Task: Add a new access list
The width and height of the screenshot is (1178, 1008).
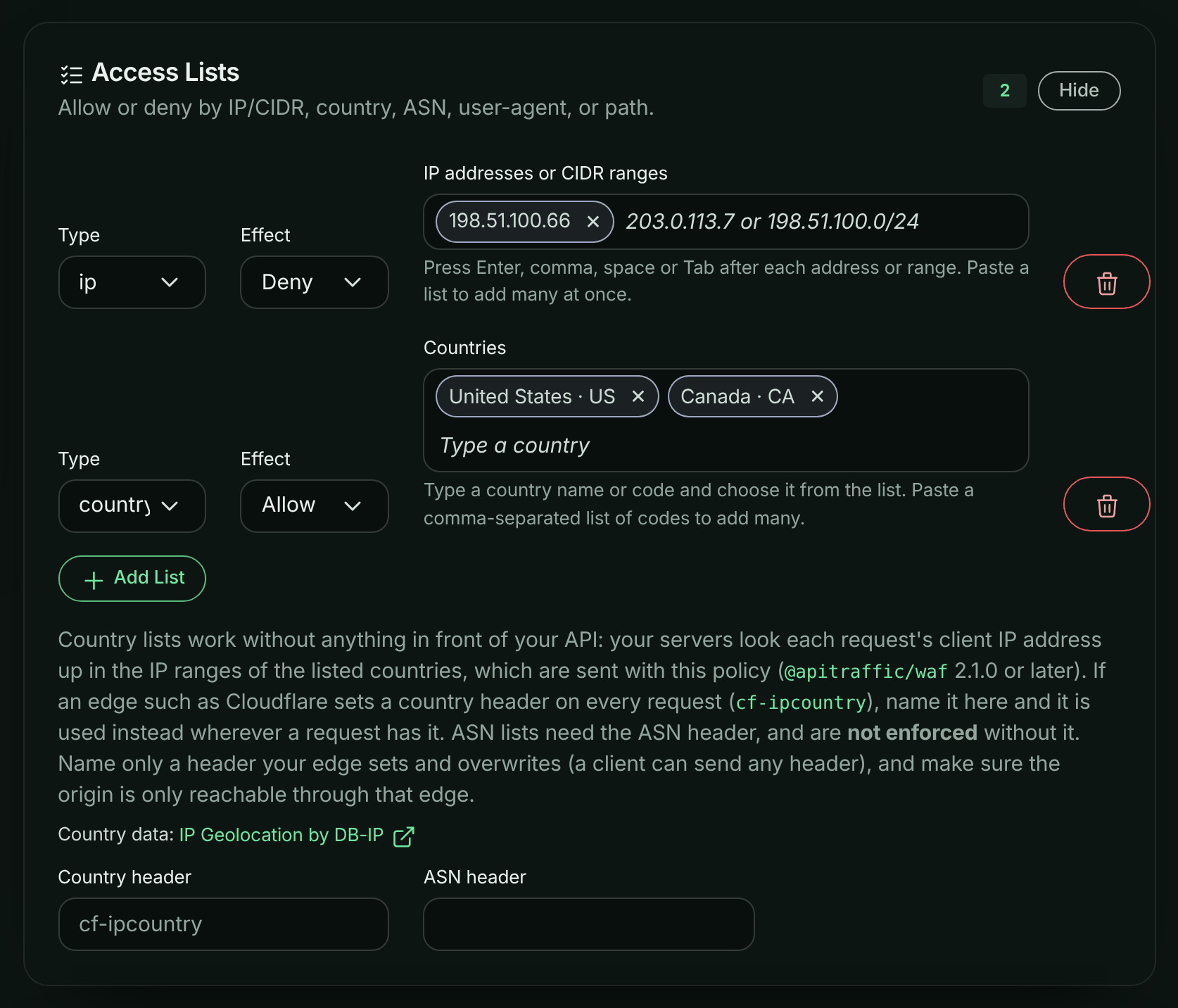Action: (x=132, y=579)
